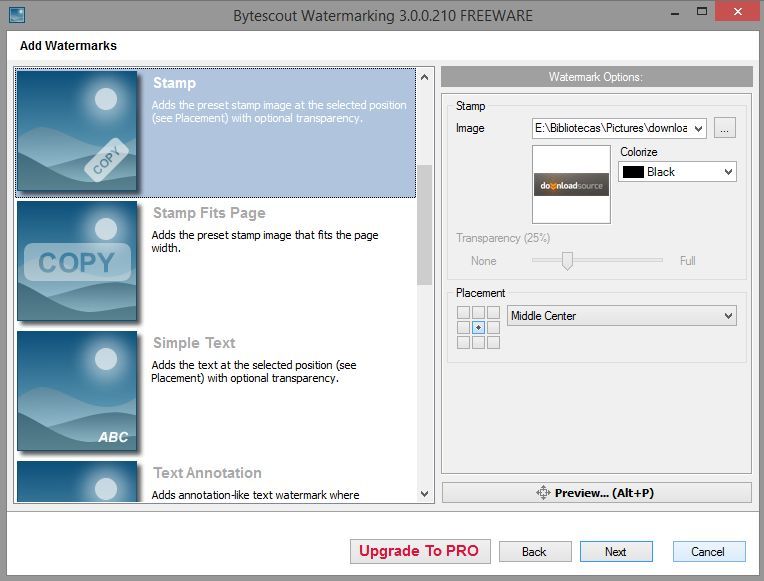Viewport: 764px width, 581px height.
Task: Set placement to top center grid cell
Action: (478, 312)
